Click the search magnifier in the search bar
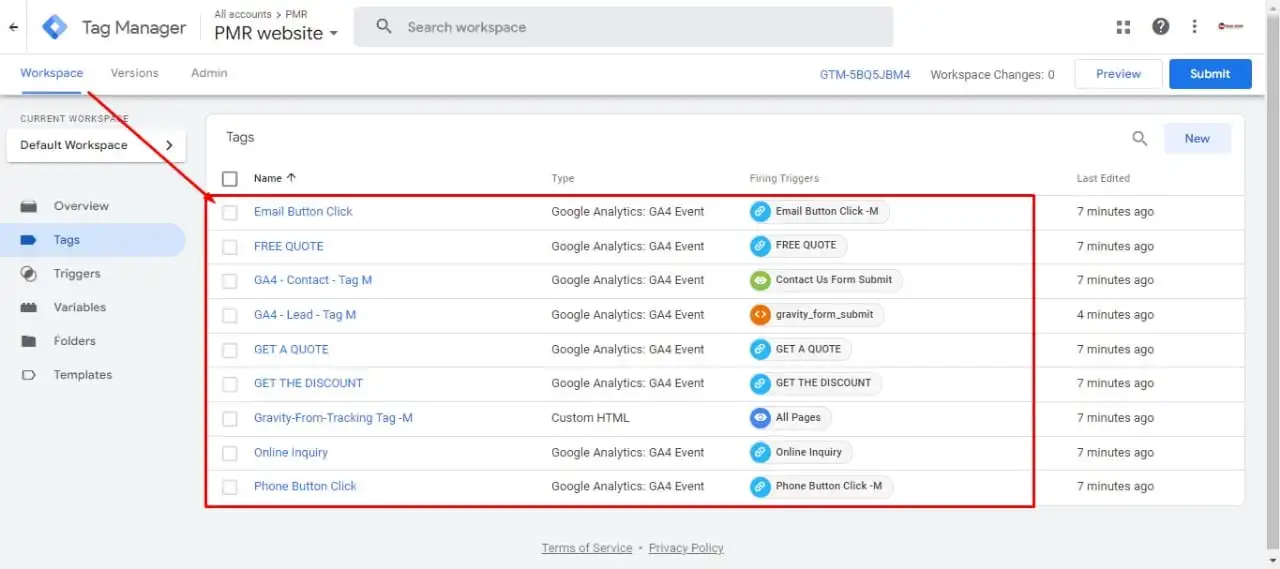The height and width of the screenshot is (569, 1280). pos(384,27)
